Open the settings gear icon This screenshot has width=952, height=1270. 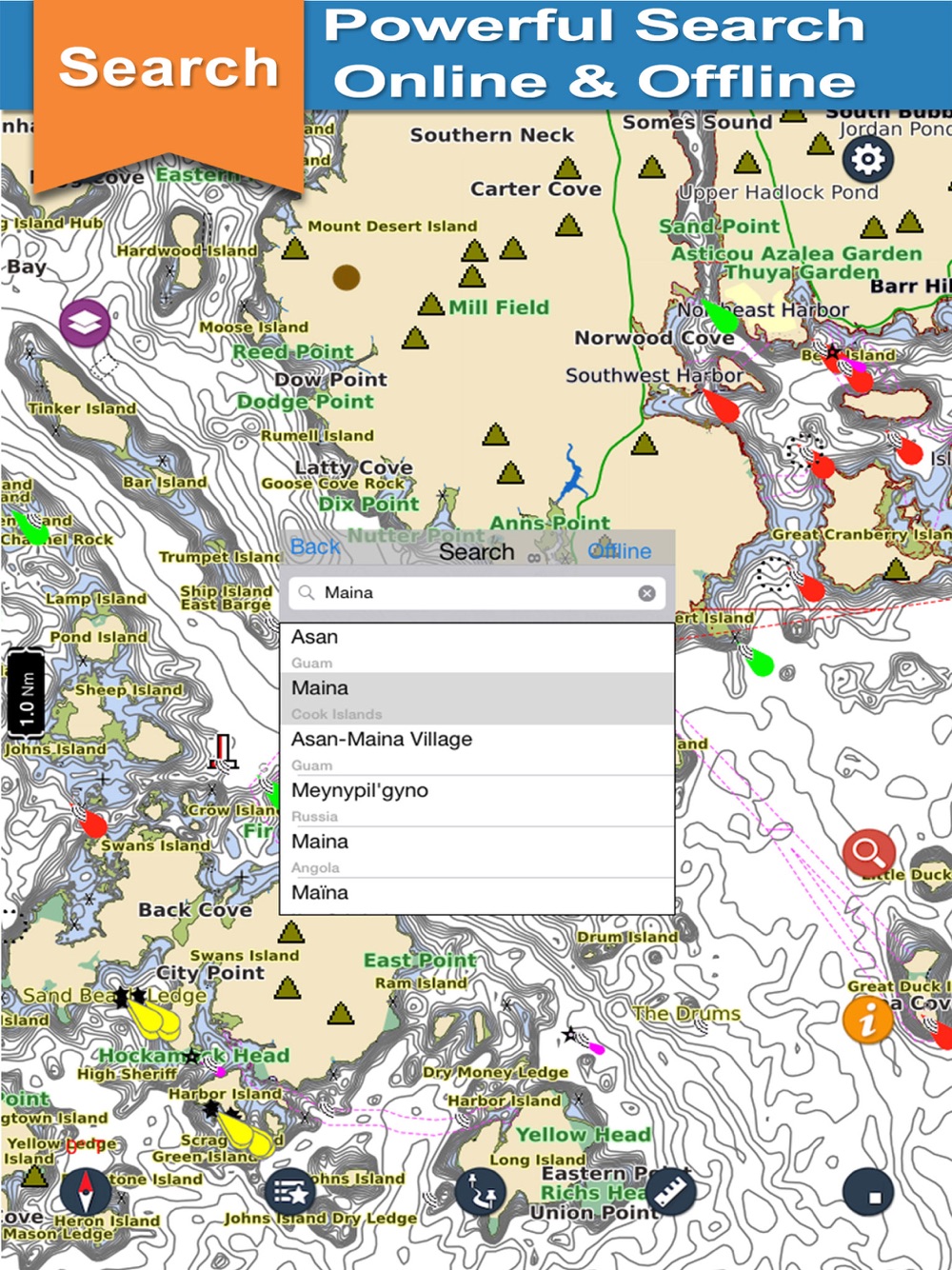867,159
